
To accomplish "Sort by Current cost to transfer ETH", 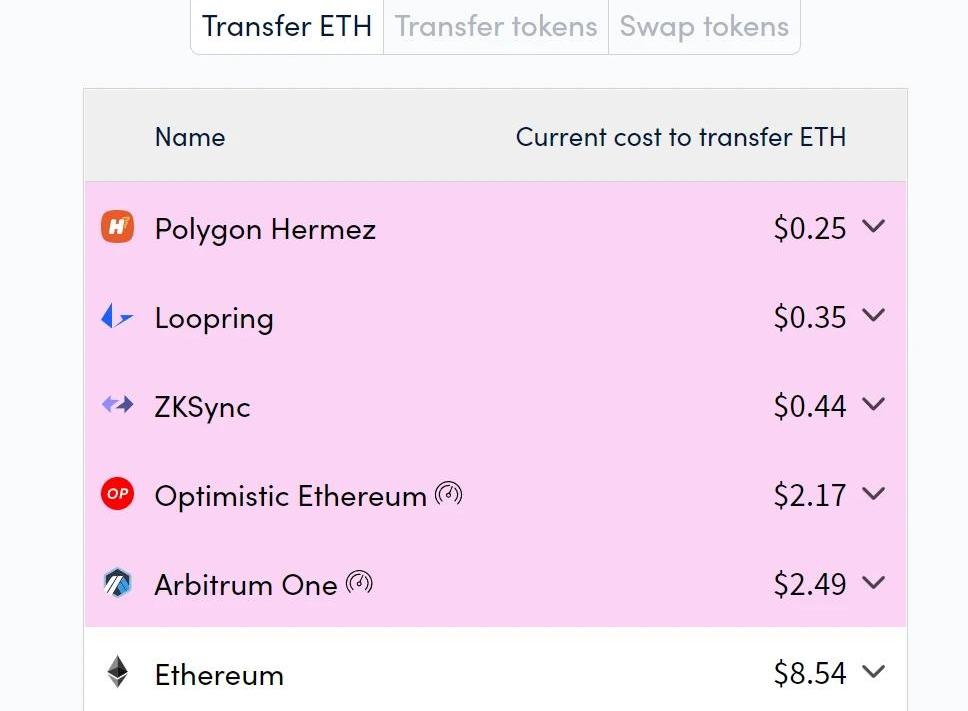I will point(680,137).
